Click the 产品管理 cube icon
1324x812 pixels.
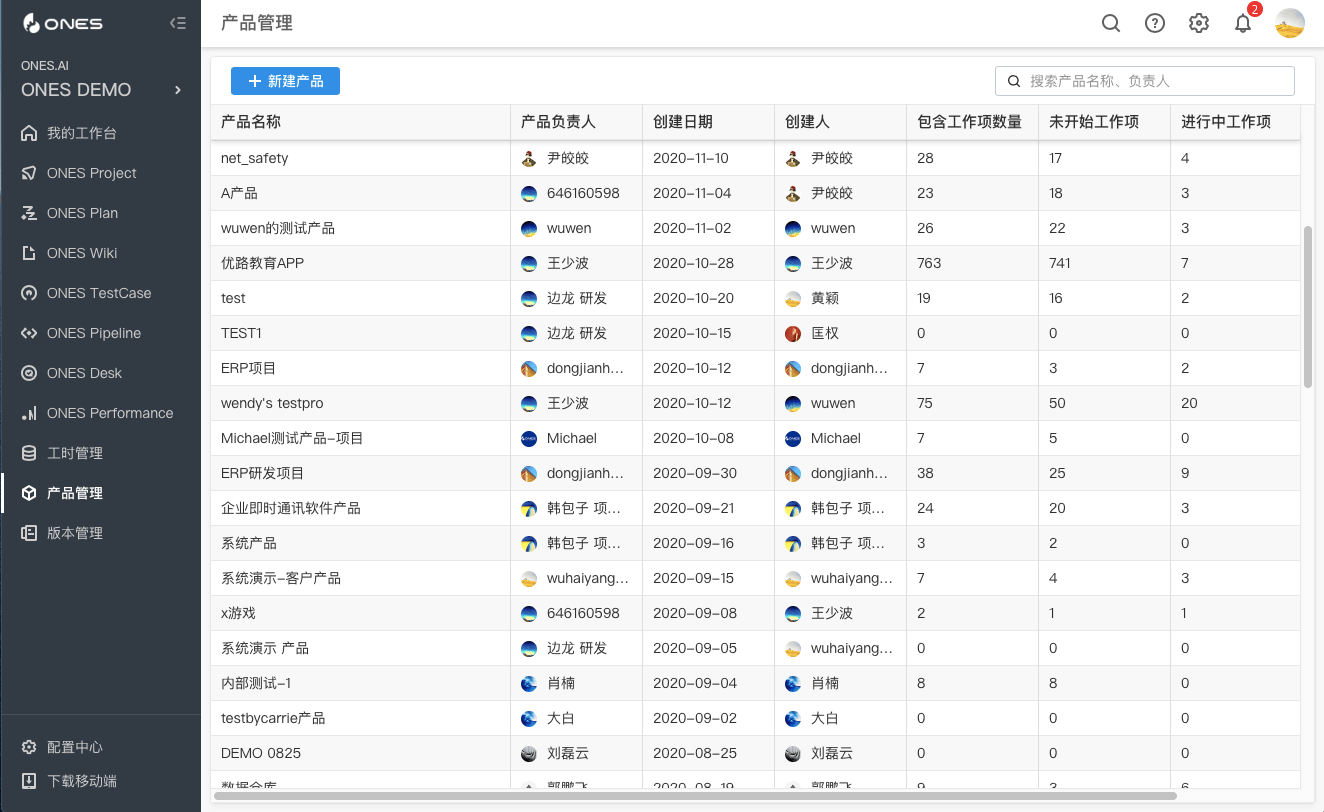(29, 493)
